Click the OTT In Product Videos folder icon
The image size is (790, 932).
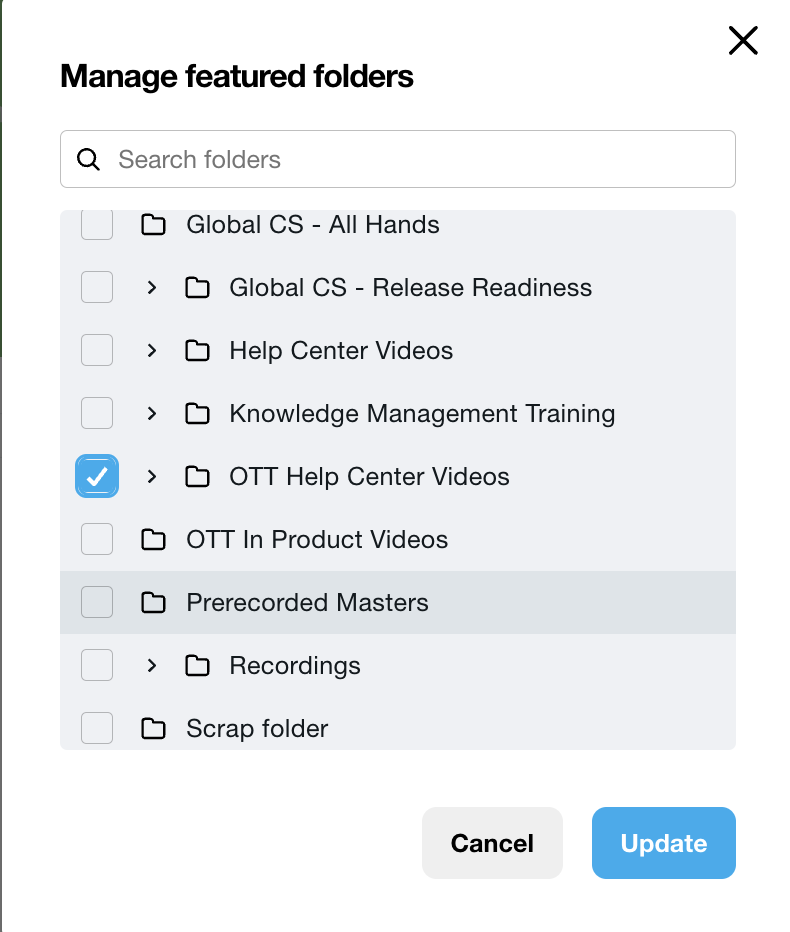click(153, 540)
